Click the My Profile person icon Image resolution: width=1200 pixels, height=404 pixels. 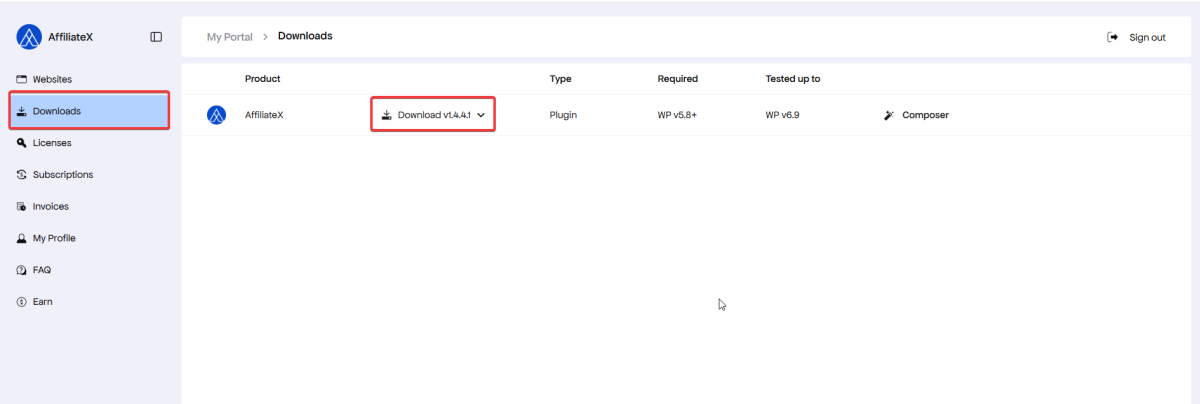[x=22, y=238]
